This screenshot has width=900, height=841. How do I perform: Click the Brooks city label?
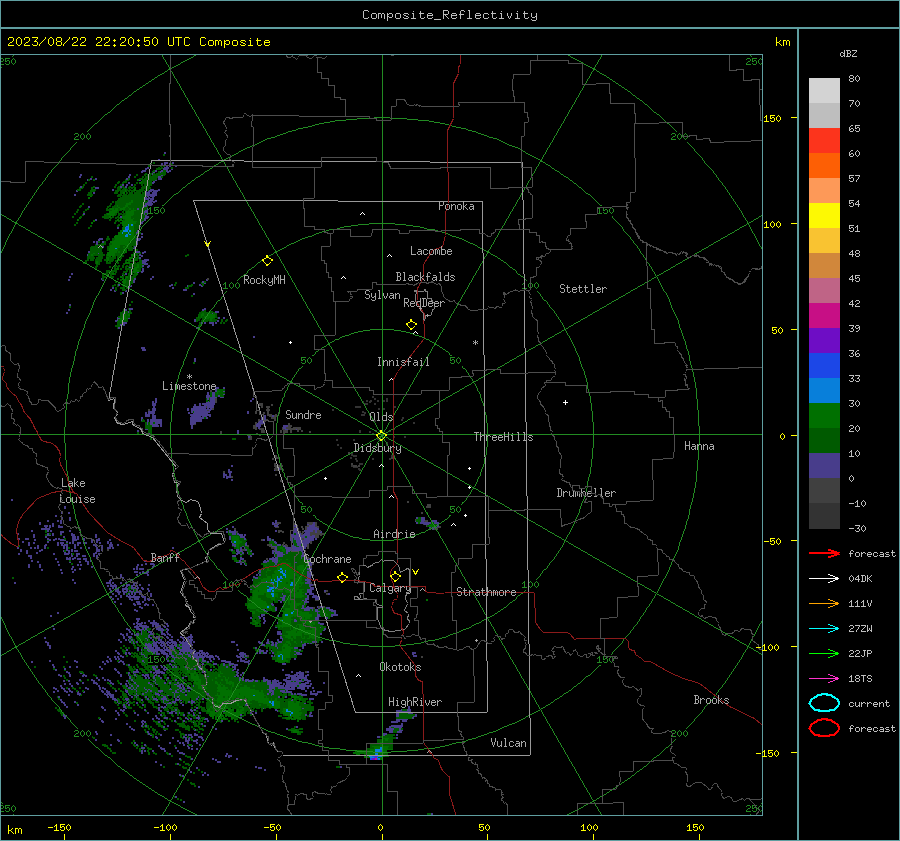711,700
